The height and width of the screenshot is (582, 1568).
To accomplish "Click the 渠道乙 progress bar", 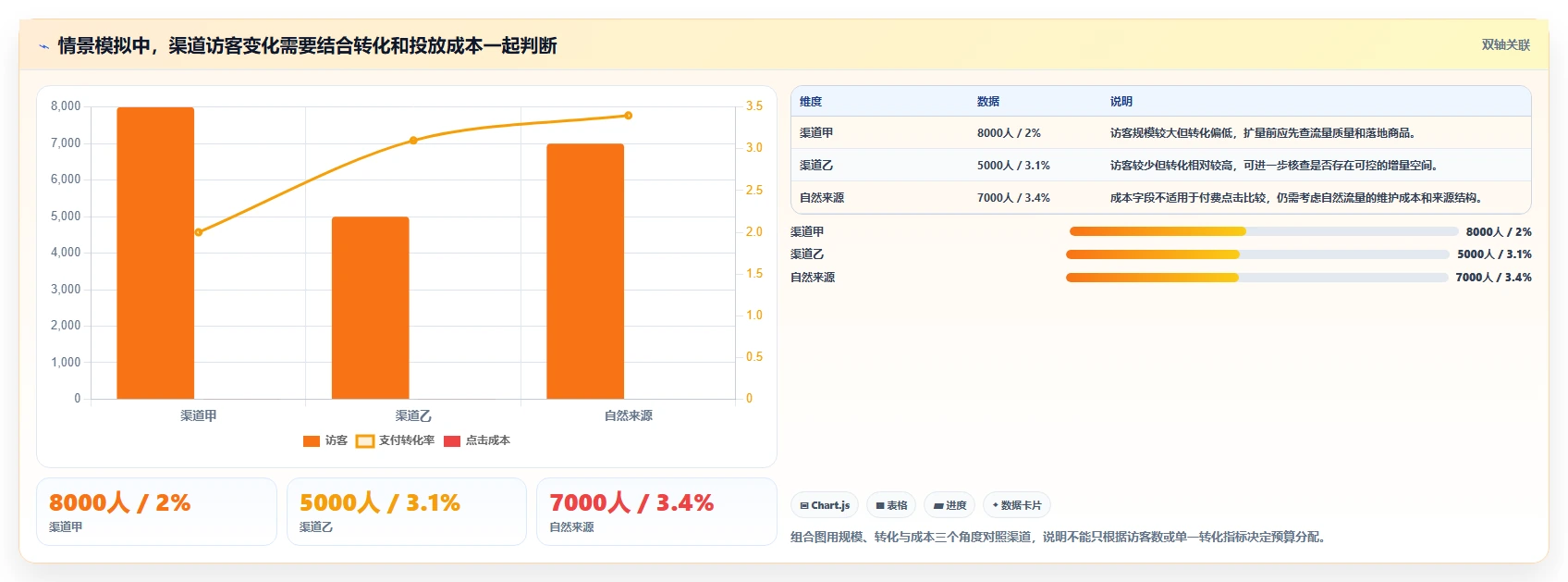I will (x=1257, y=254).
